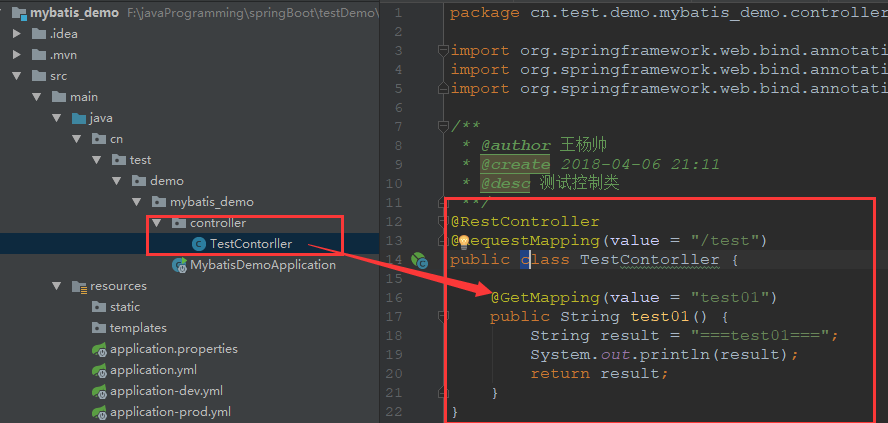This screenshot has height=423, width=888.
Task: Click the test package icon
Action: point(119,160)
